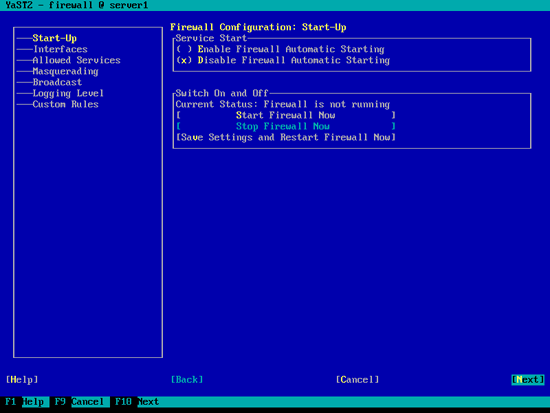Viewport: 550px width, 413px height.
Task: Click Current Status: Firewall is not running text
Action: pos(283,104)
